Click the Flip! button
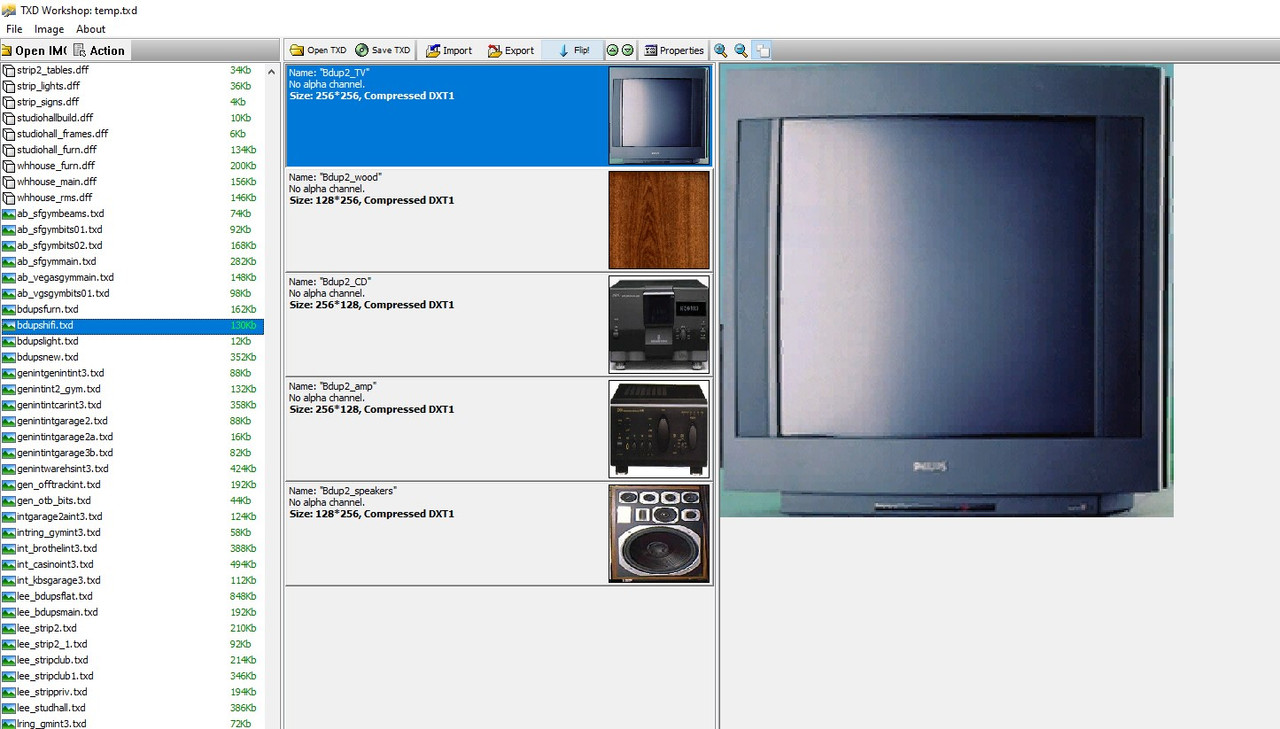This screenshot has height=729, width=1280. pos(573,50)
